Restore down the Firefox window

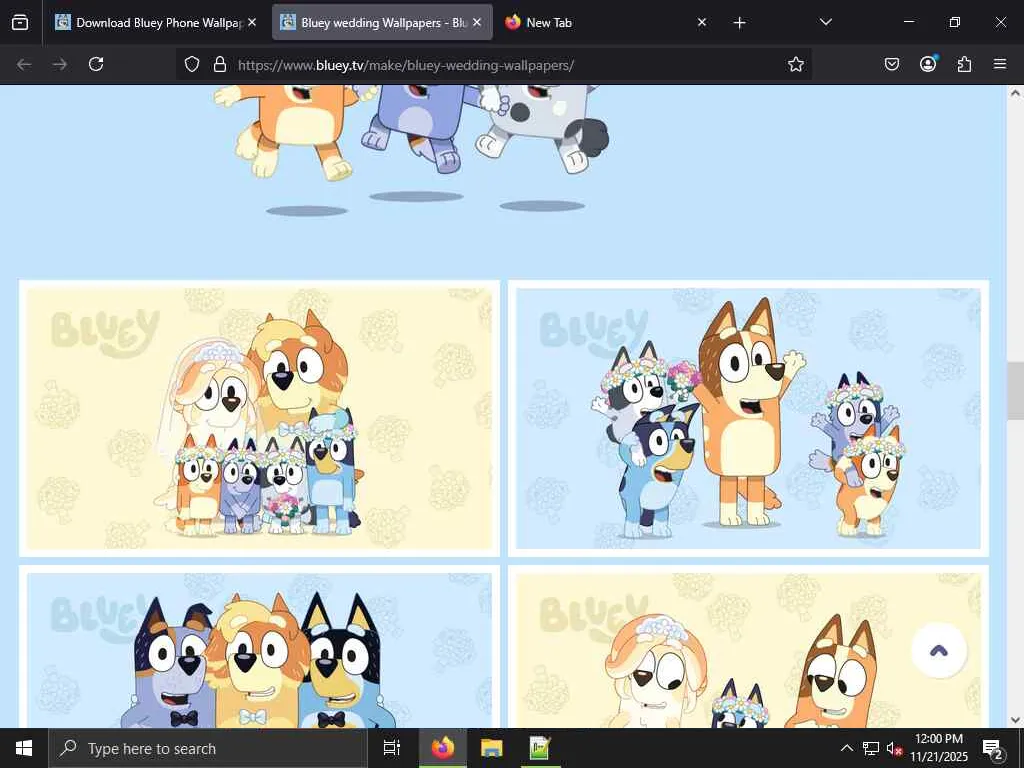tap(955, 22)
